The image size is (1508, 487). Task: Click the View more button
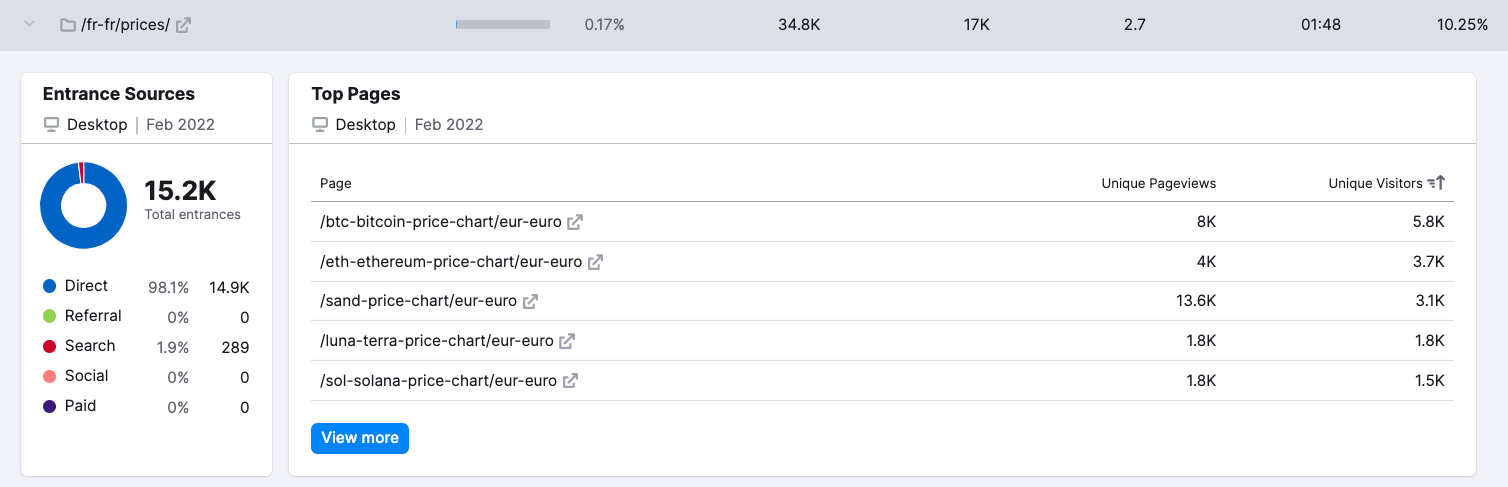[360, 438]
